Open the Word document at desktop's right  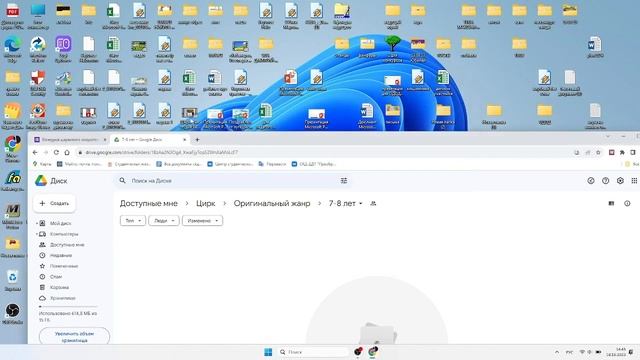pos(595,47)
